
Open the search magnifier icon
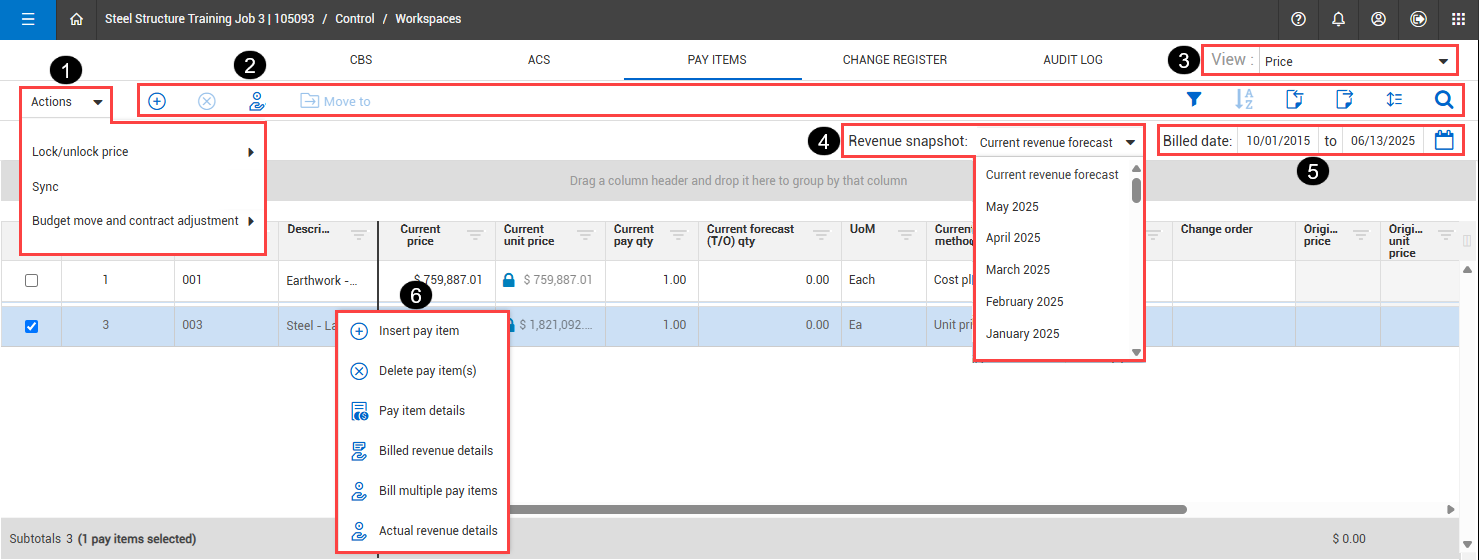(x=1443, y=99)
